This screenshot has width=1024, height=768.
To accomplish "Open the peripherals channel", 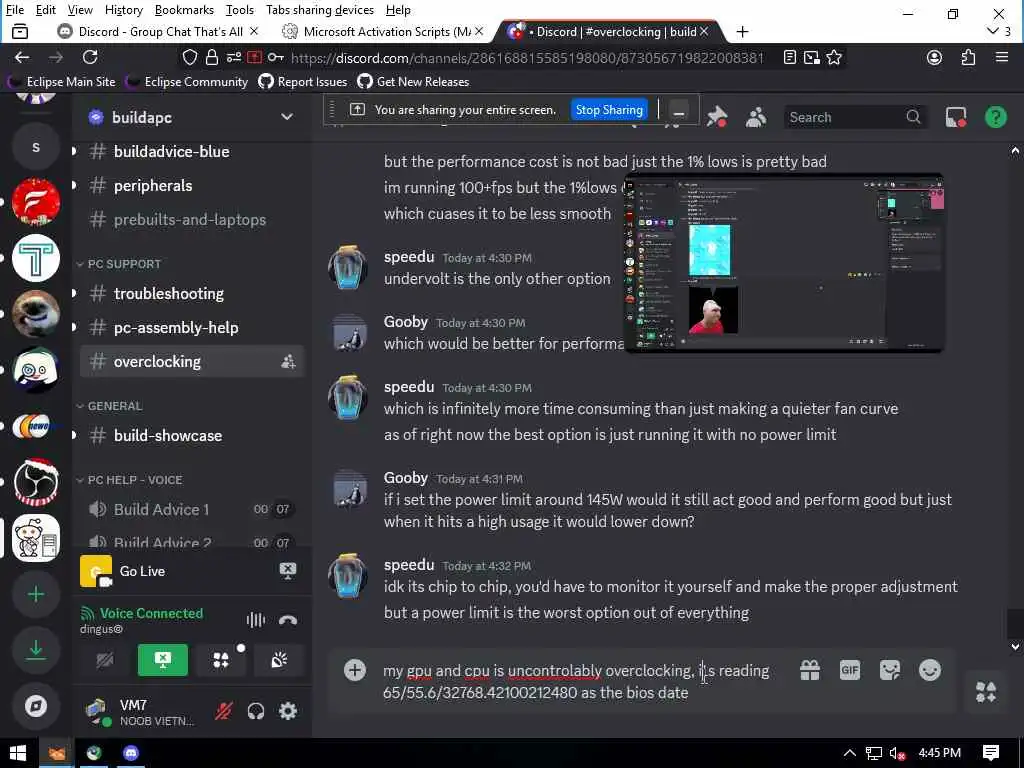I will [x=190, y=185].
